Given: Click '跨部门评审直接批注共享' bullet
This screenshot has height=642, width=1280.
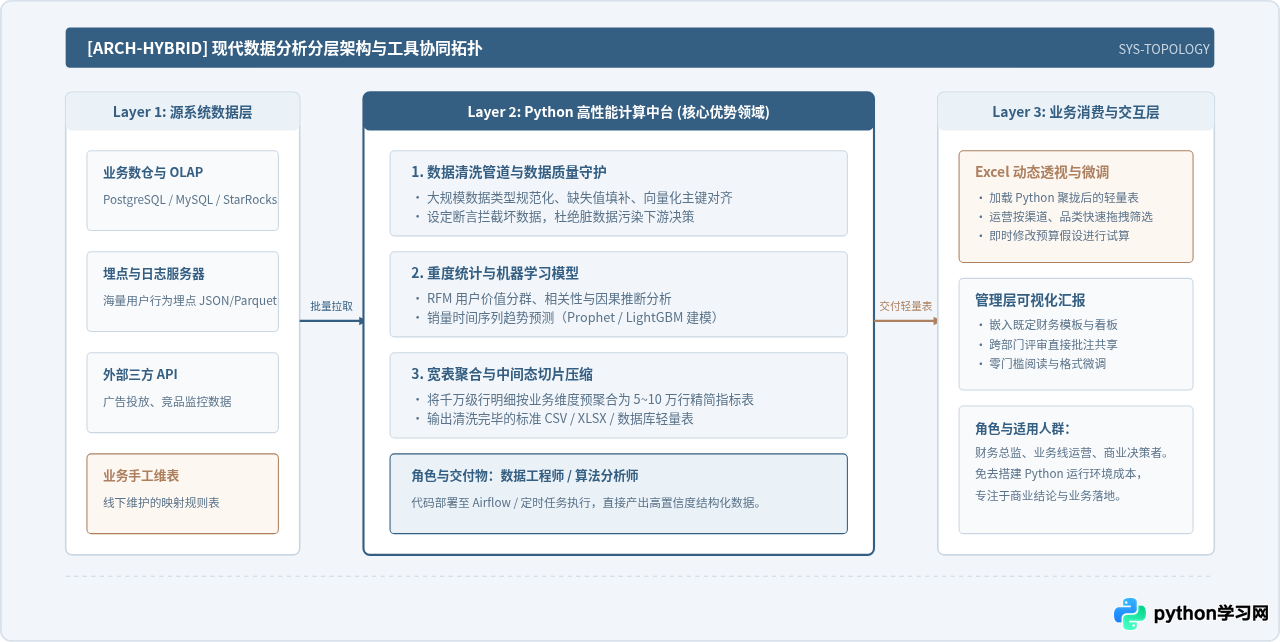Looking at the screenshot, I should coord(1046,344).
